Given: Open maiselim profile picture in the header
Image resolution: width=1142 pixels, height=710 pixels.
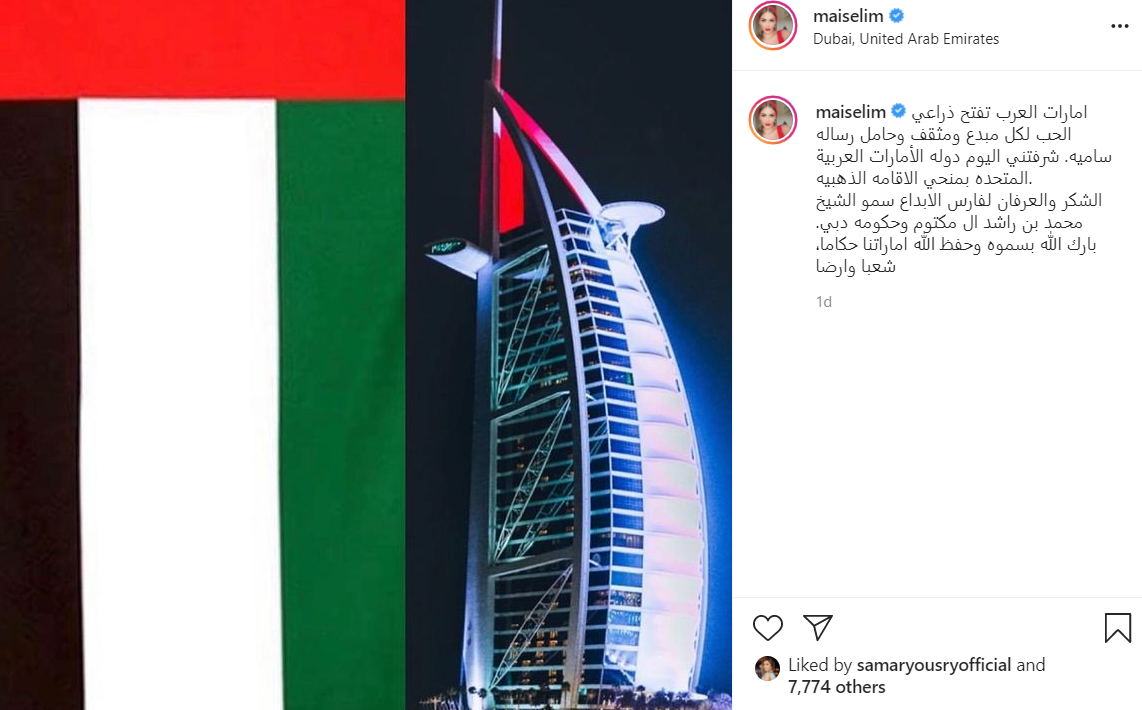Looking at the screenshot, I should (x=773, y=25).
